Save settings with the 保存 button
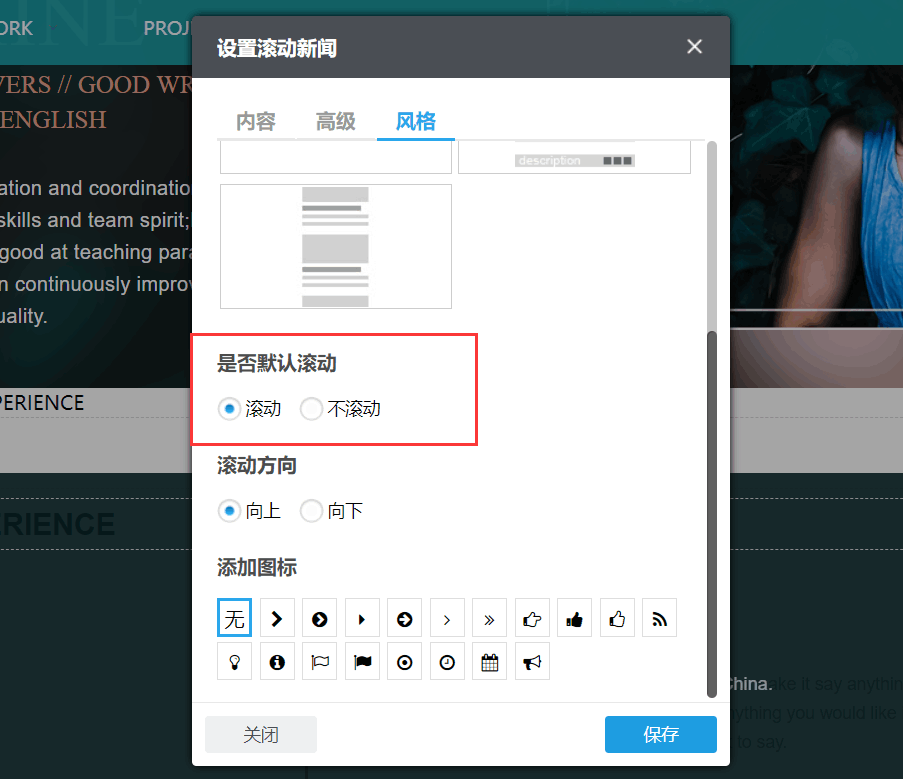 pos(660,734)
